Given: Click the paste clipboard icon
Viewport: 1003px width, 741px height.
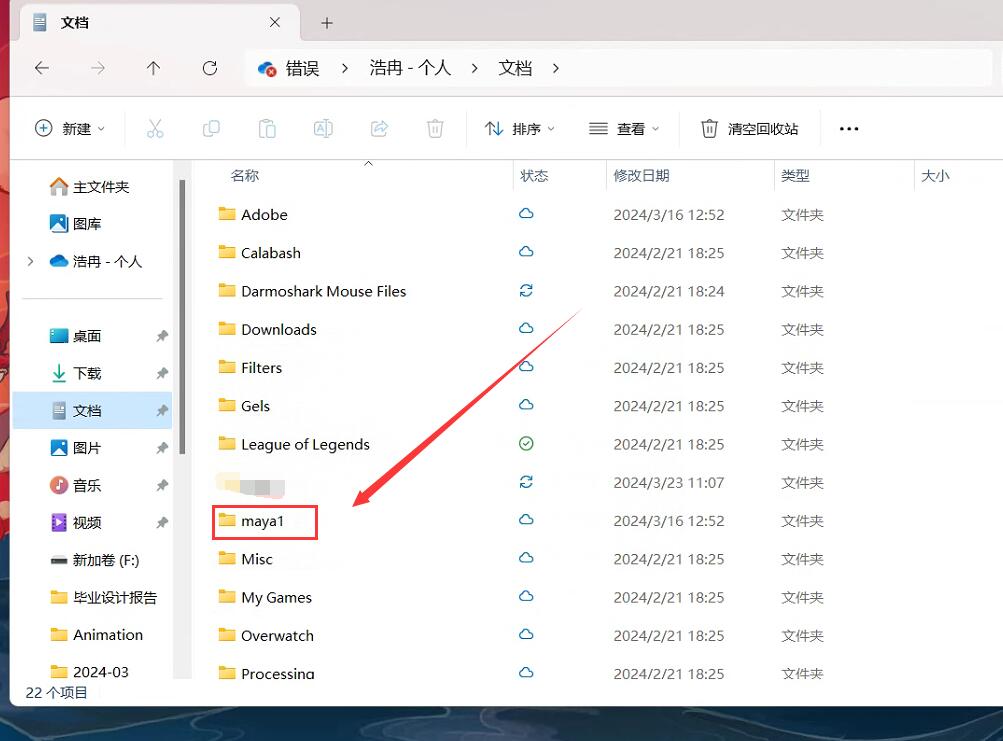Looking at the screenshot, I should (x=267, y=128).
